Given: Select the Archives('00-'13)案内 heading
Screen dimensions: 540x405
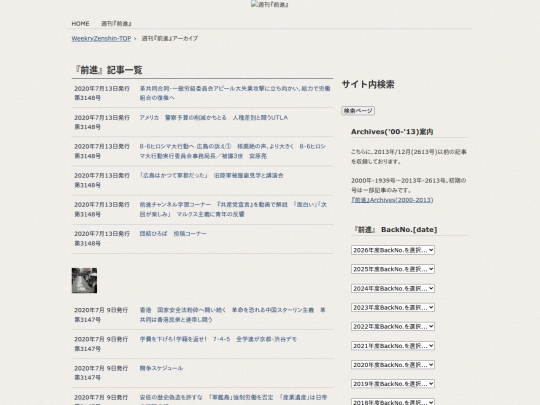Looking at the screenshot, I should (392, 132).
